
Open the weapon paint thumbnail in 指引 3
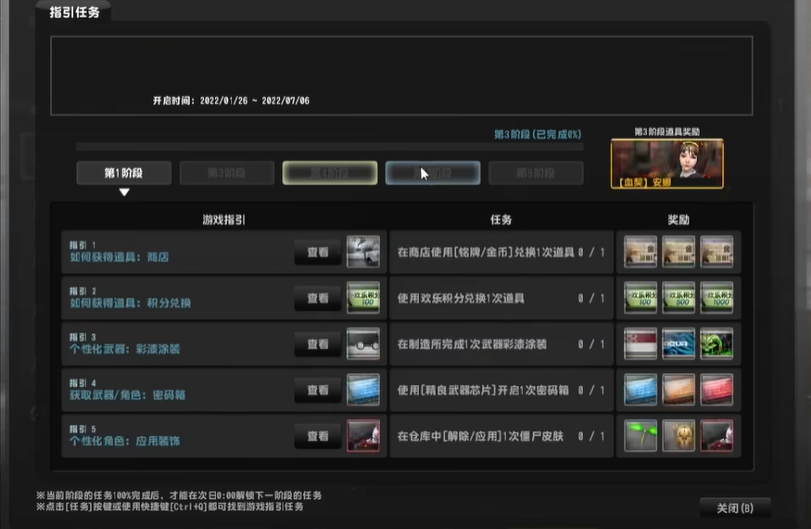pyautogui.click(x=363, y=344)
